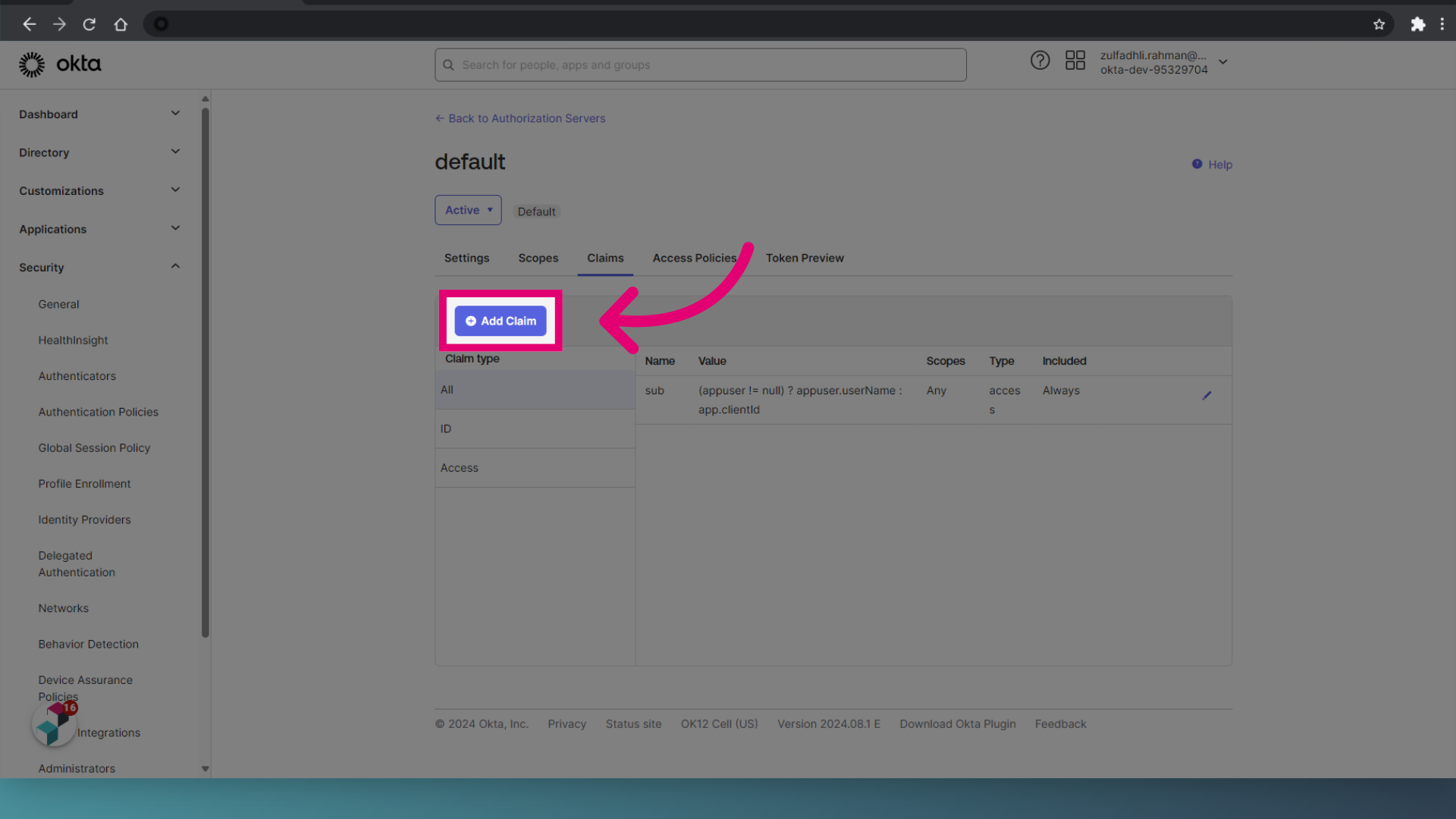Expand the Directory menu
Viewport: 1456px width, 819px height.
tap(100, 152)
